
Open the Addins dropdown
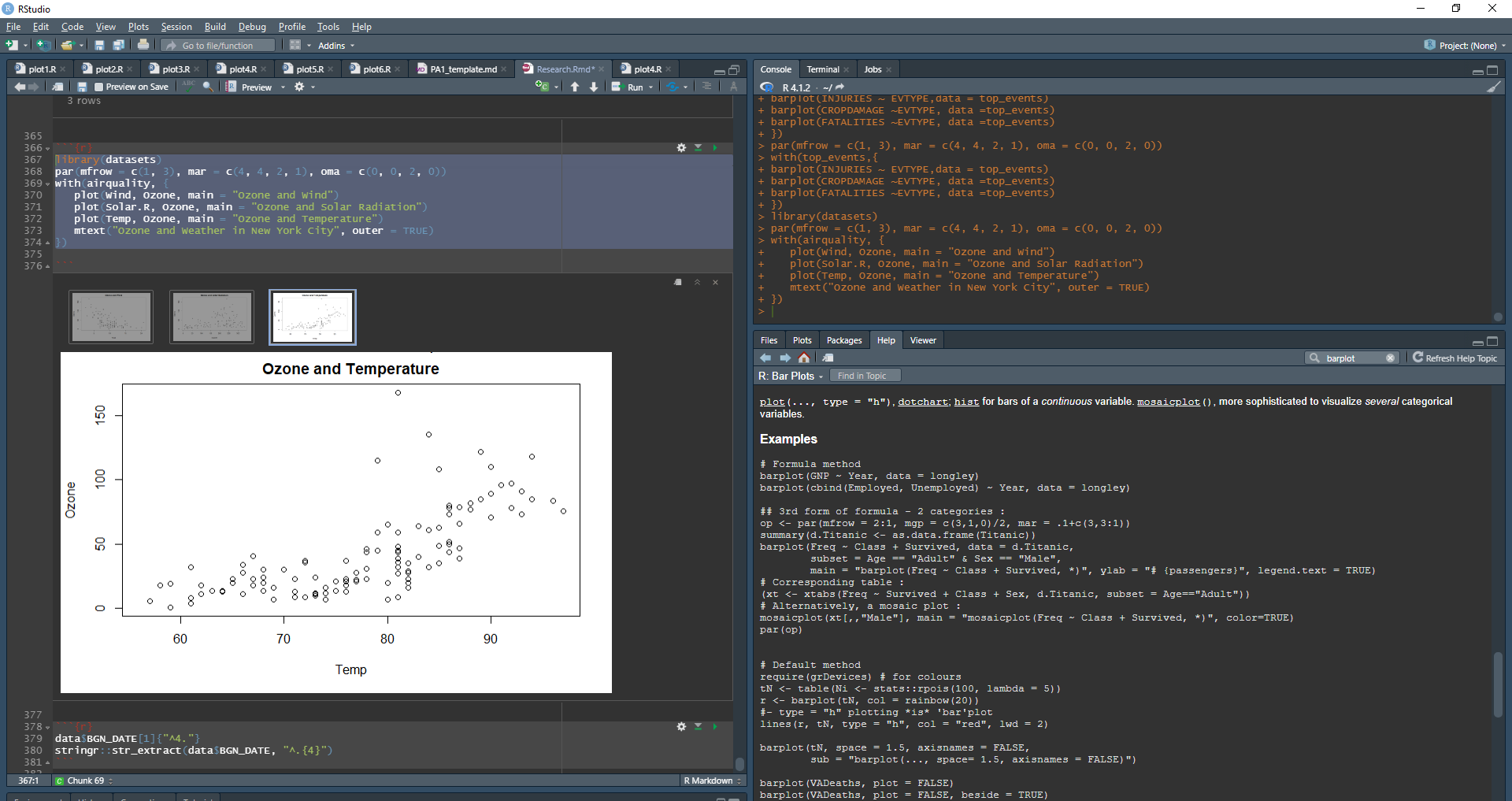(x=336, y=46)
